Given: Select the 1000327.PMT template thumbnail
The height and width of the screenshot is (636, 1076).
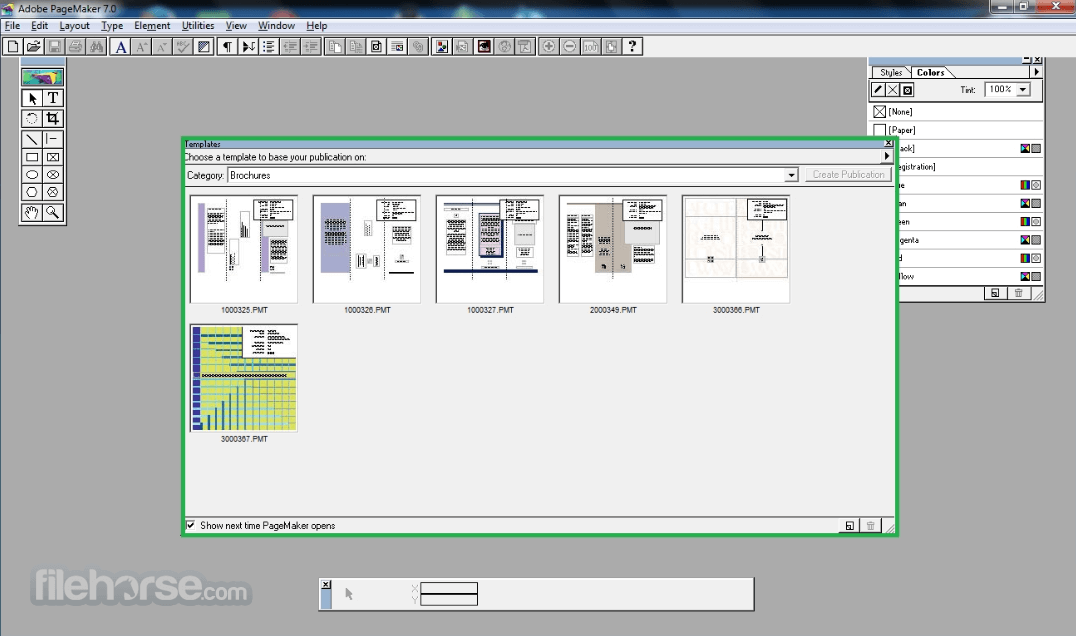Looking at the screenshot, I should [490, 249].
